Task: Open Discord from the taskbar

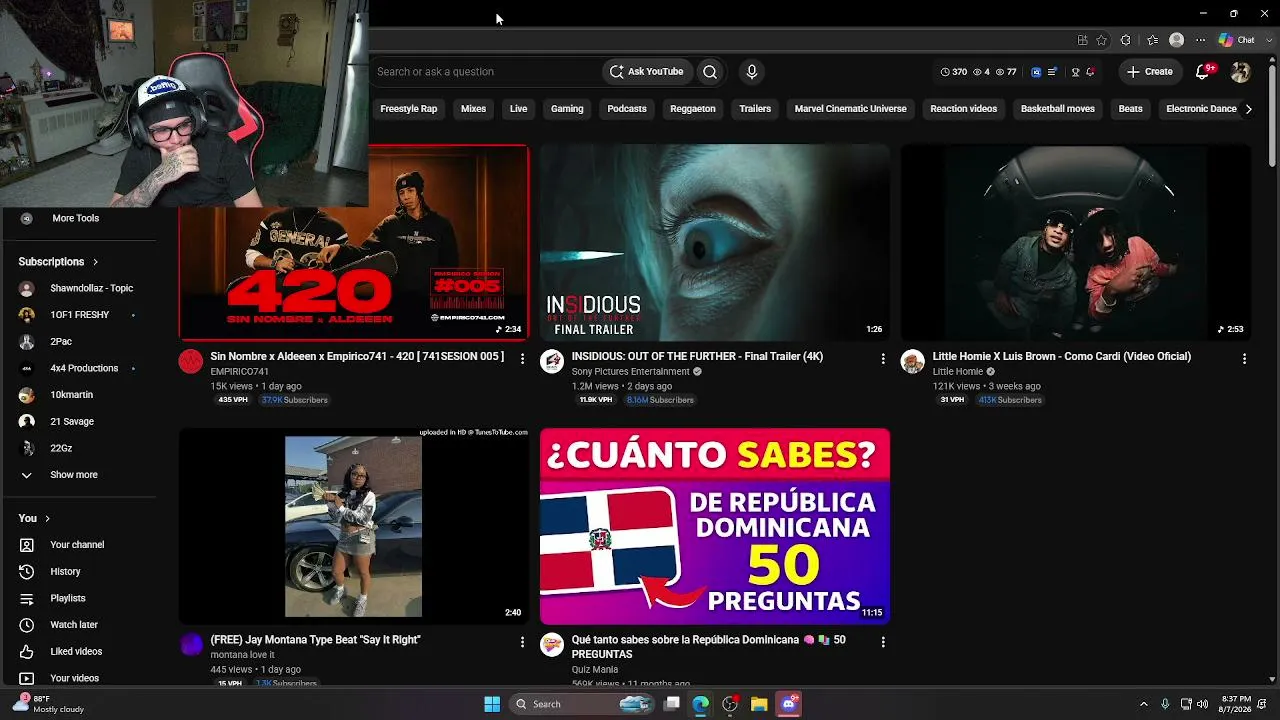Action: tap(789, 704)
